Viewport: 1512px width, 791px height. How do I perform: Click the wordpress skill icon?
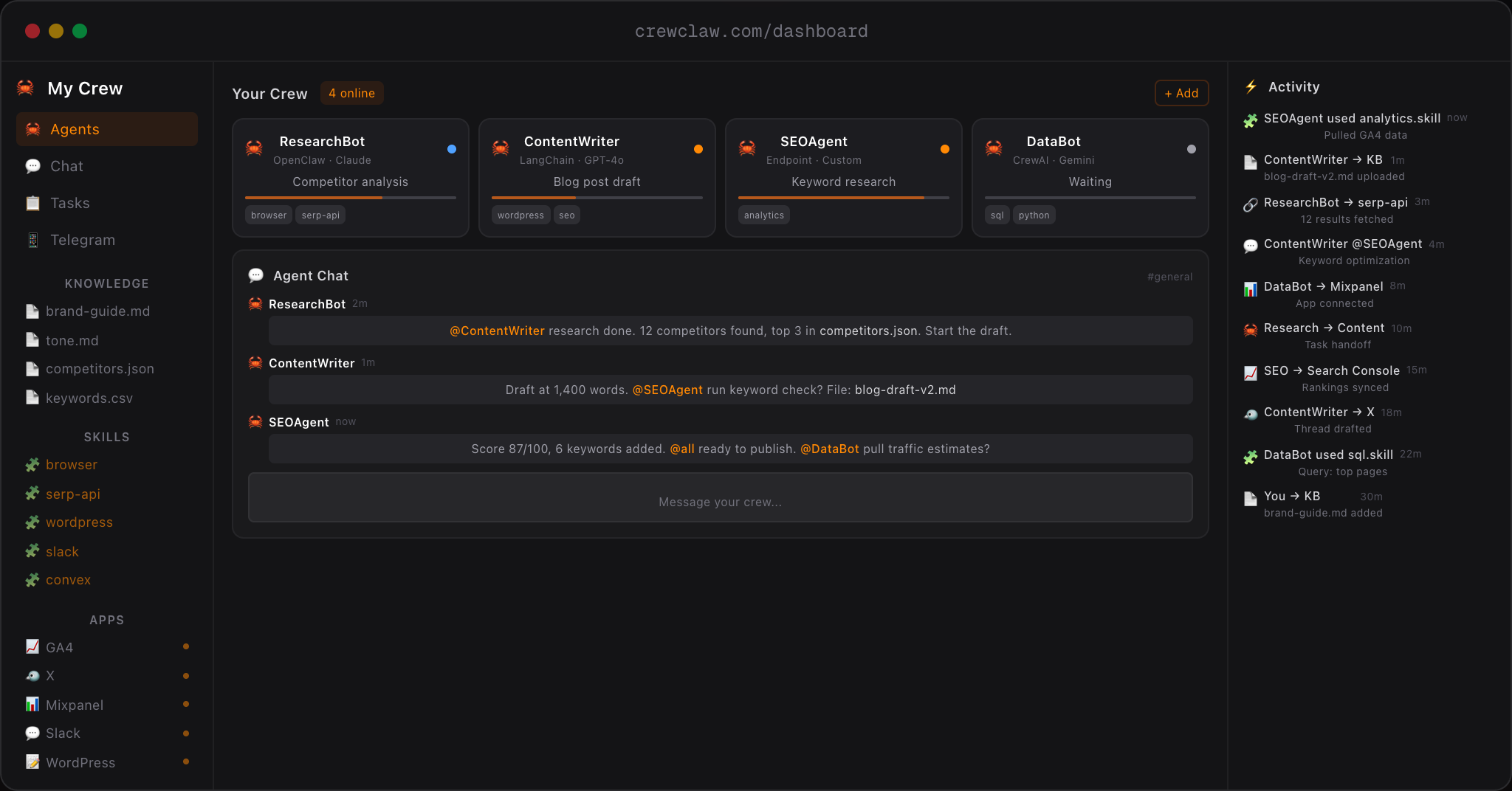(32, 522)
